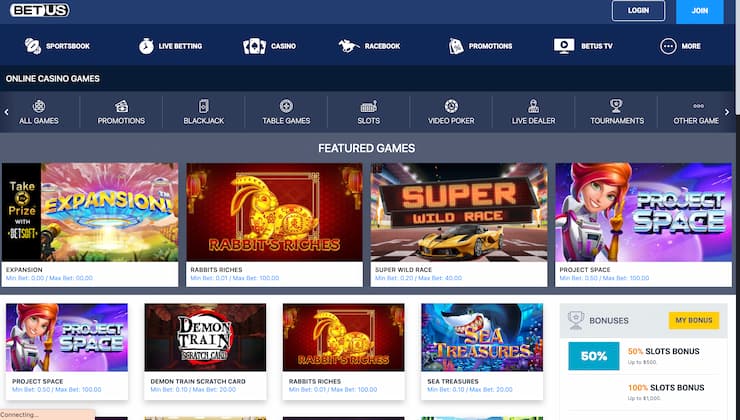
Task: Click the Promotions tag icon
Action: pos(456,46)
